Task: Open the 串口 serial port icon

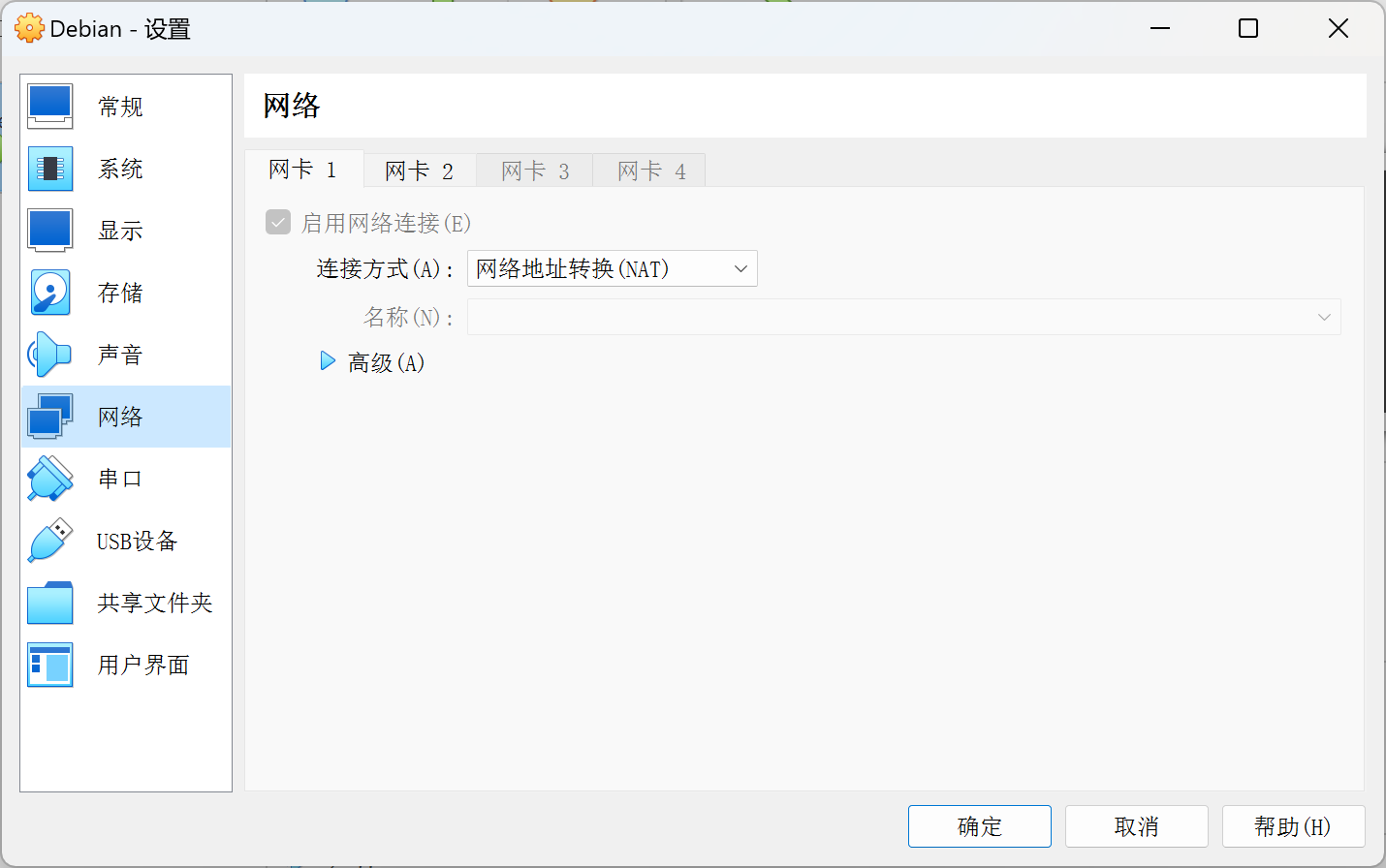Action: pyautogui.click(x=50, y=479)
